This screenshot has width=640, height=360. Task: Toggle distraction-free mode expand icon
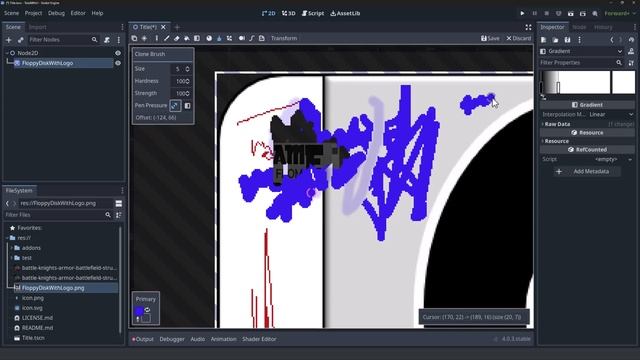click(528, 27)
